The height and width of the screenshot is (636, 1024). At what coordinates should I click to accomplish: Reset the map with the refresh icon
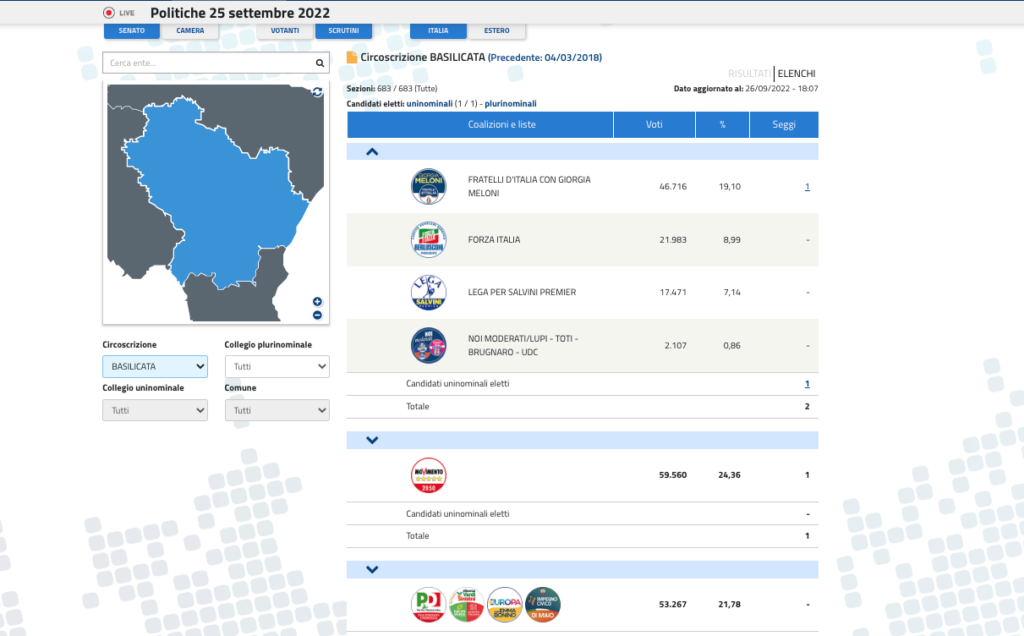coord(317,92)
